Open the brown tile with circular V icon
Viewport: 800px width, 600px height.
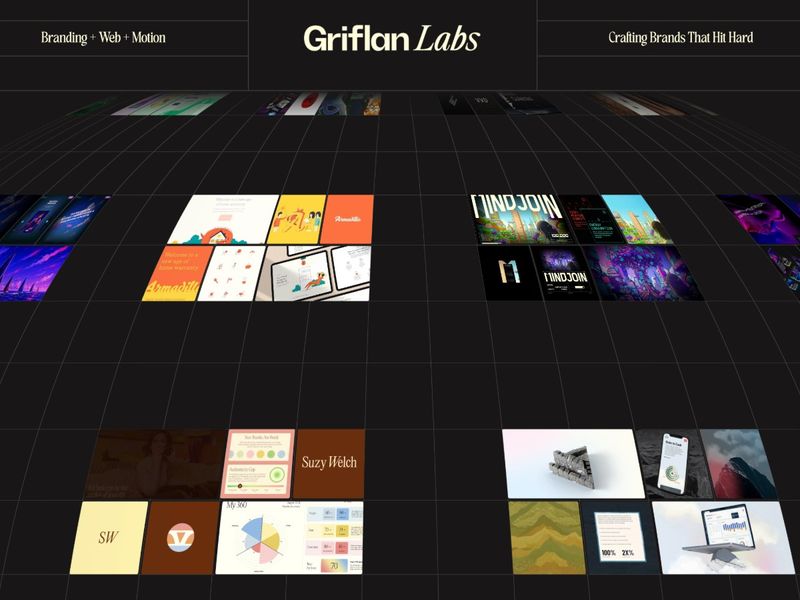180,538
